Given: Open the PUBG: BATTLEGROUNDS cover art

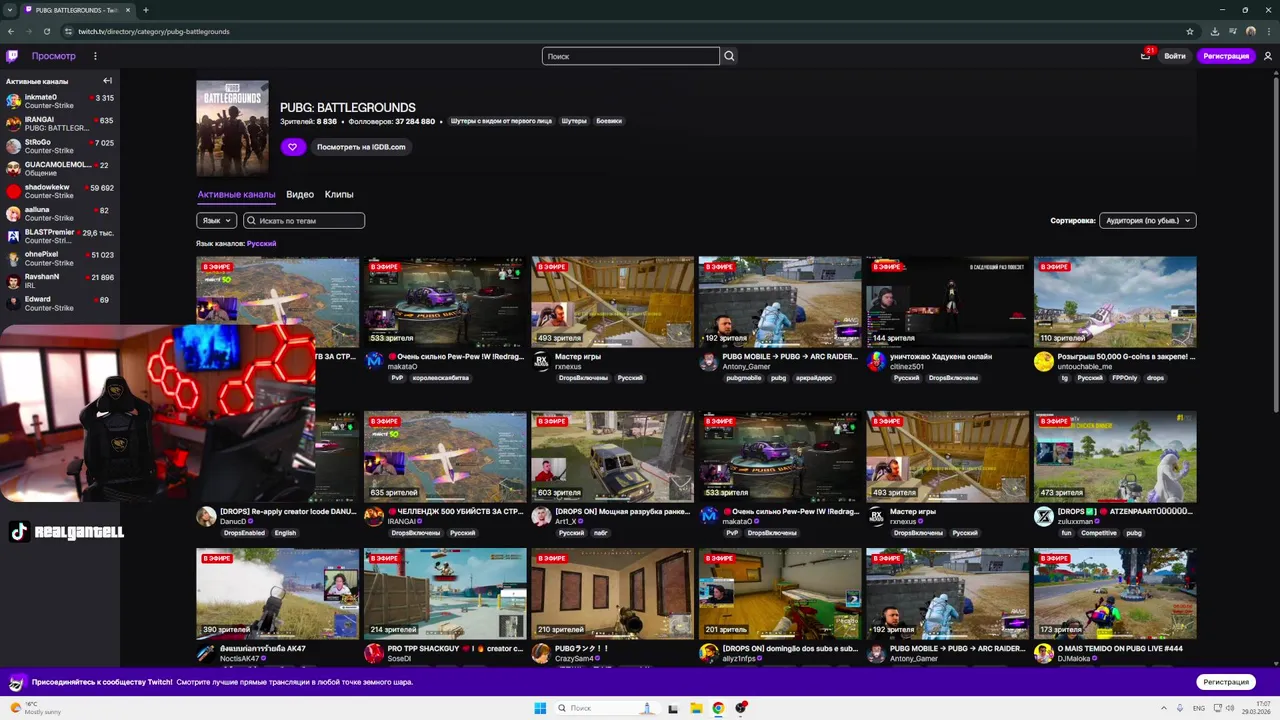Looking at the screenshot, I should tap(232, 128).
